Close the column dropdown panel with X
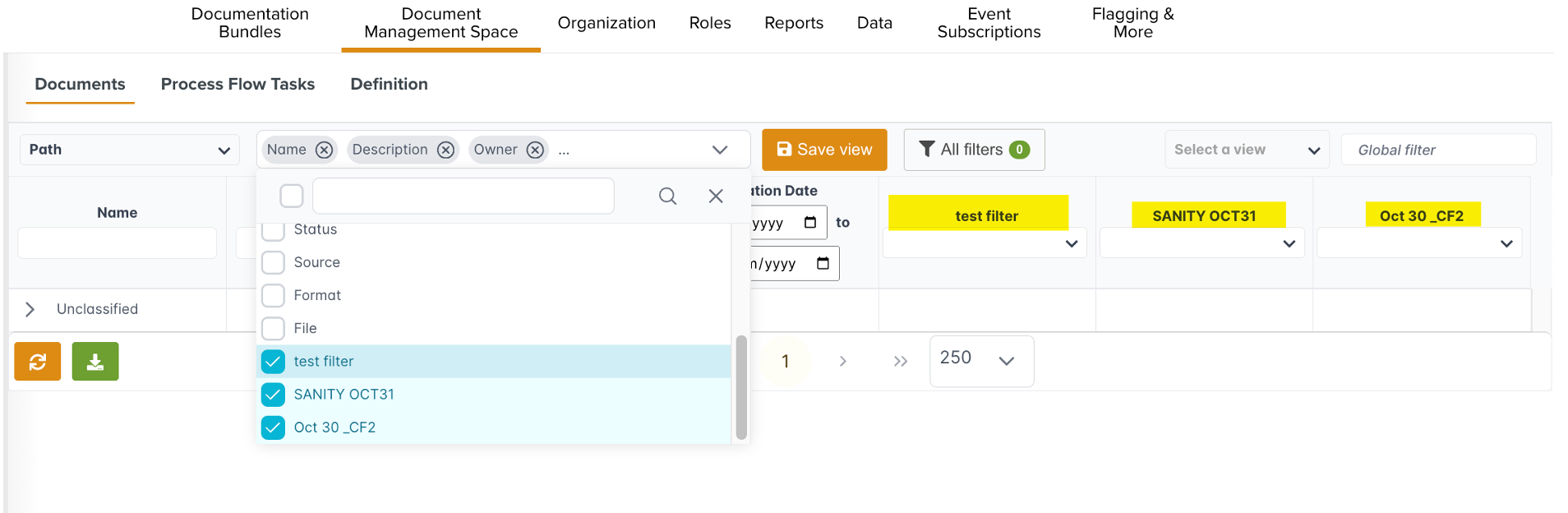This screenshot has width=1568, height=513. pos(716,196)
